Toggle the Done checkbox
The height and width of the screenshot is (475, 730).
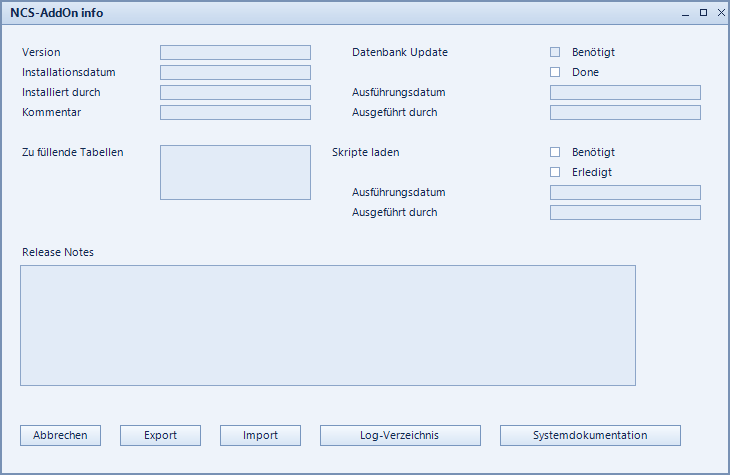pos(555,72)
